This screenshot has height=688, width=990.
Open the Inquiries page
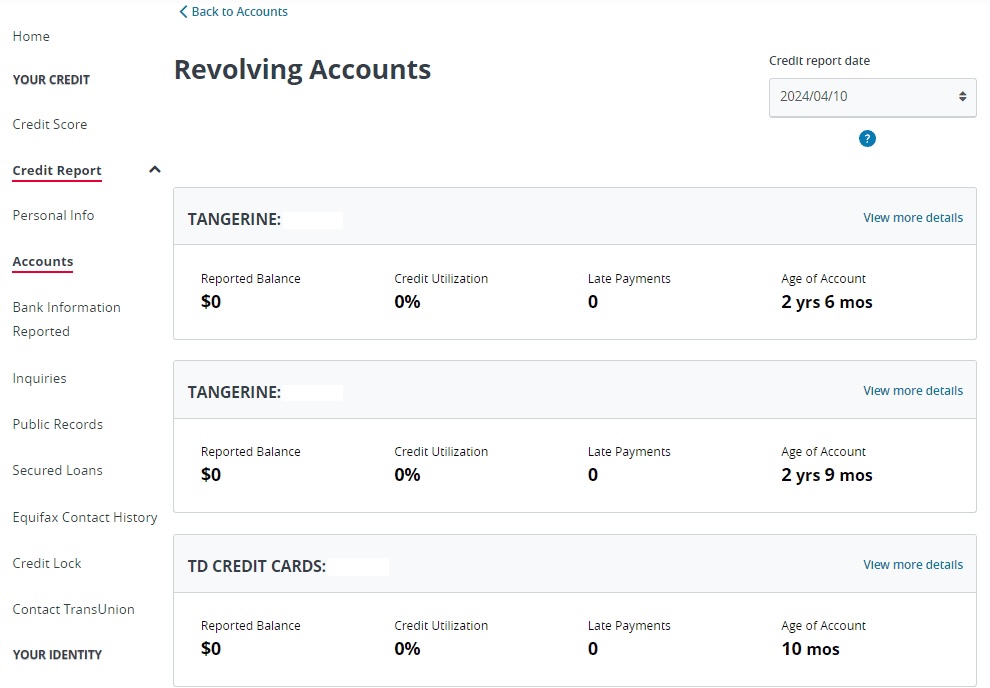(x=39, y=378)
